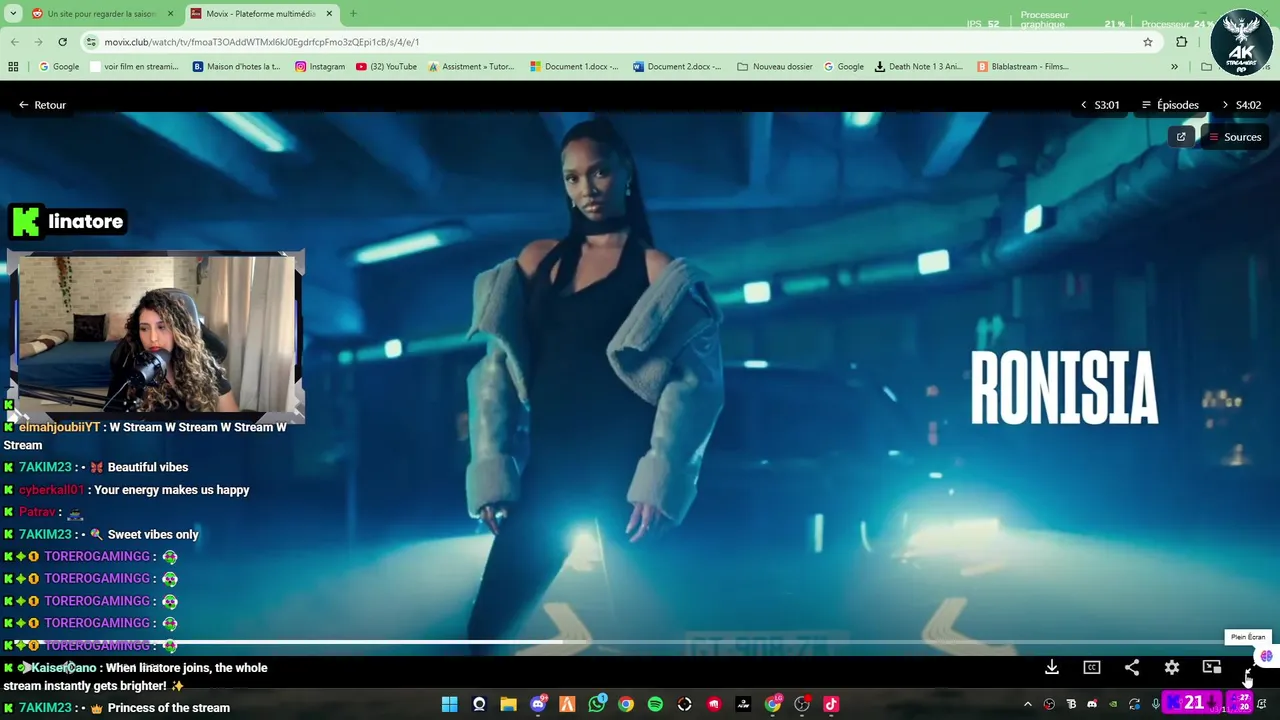Screen dimensions: 1280x720
Task: Click the linatore Kick channel badge
Action: coord(67,222)
